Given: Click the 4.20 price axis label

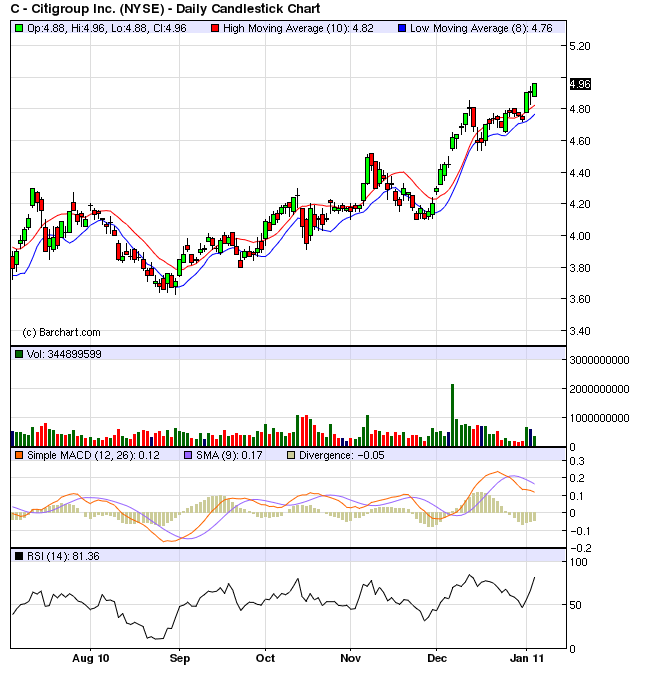Looking at the screenshot, I should [x=580, y=204].
